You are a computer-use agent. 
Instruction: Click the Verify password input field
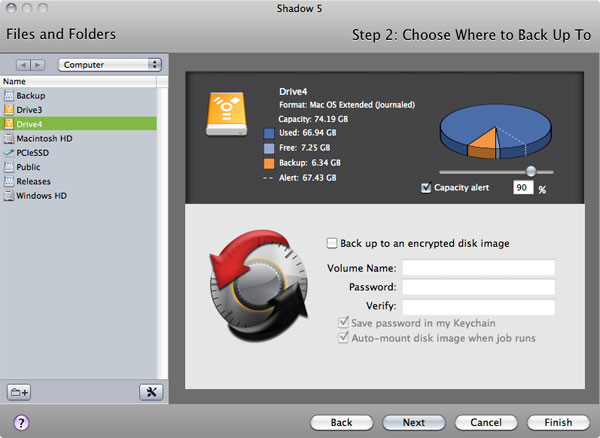[x=478, y=306]
